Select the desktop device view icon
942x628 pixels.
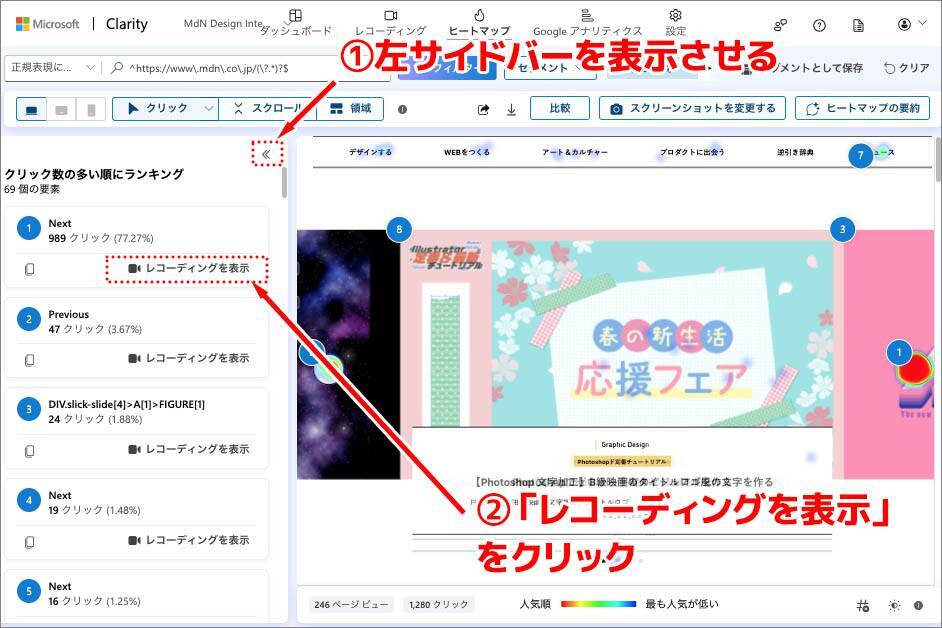(x=32, y=110)
